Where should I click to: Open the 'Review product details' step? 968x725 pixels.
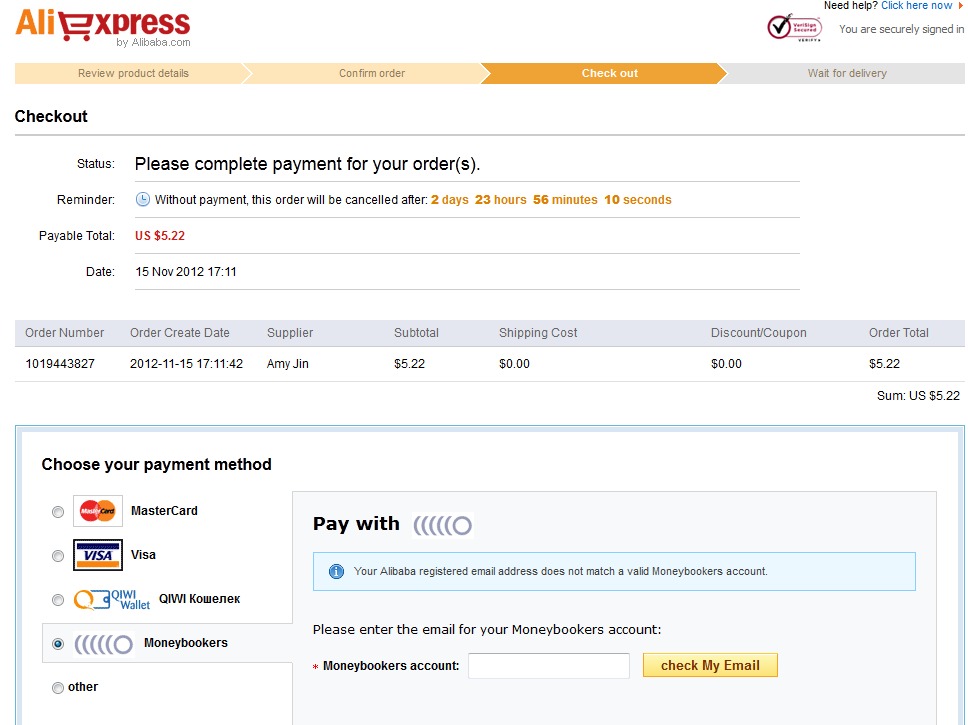tap(133, 73)
